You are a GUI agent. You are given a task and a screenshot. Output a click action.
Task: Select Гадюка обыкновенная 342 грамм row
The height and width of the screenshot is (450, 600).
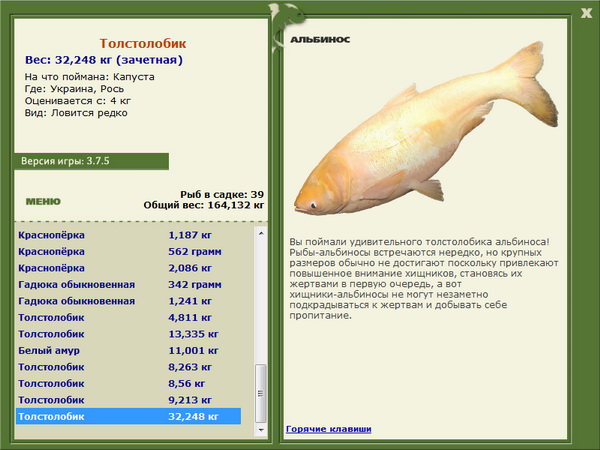pyautogui.click(x=128, y=284)
